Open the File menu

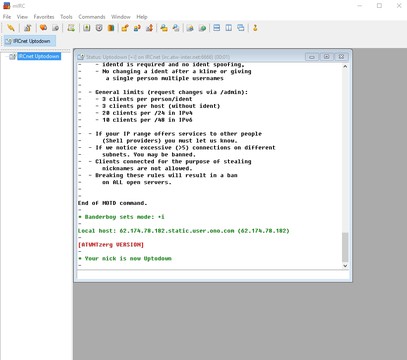(7, 17)
